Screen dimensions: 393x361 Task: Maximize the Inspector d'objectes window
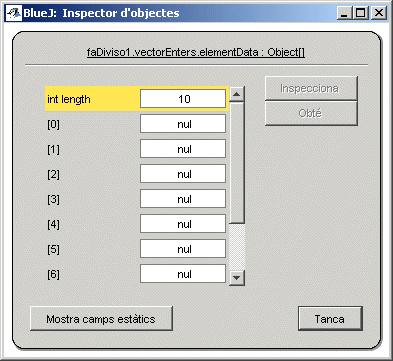(361, 13)
